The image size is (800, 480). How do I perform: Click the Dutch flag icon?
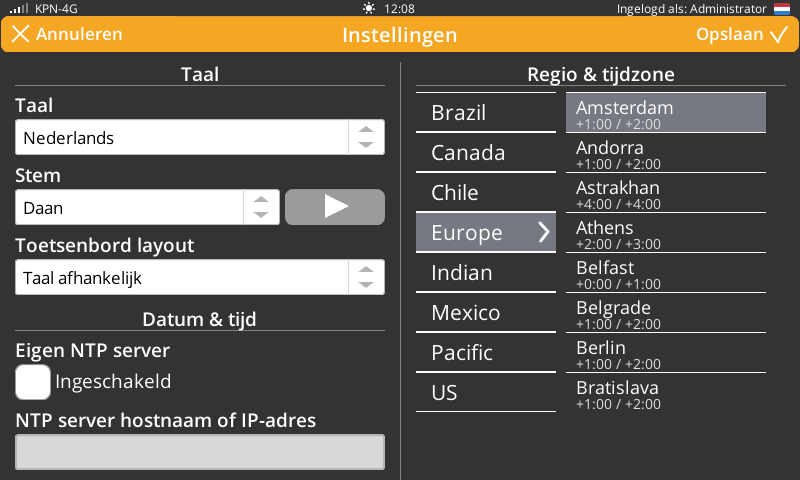point(782,8)
